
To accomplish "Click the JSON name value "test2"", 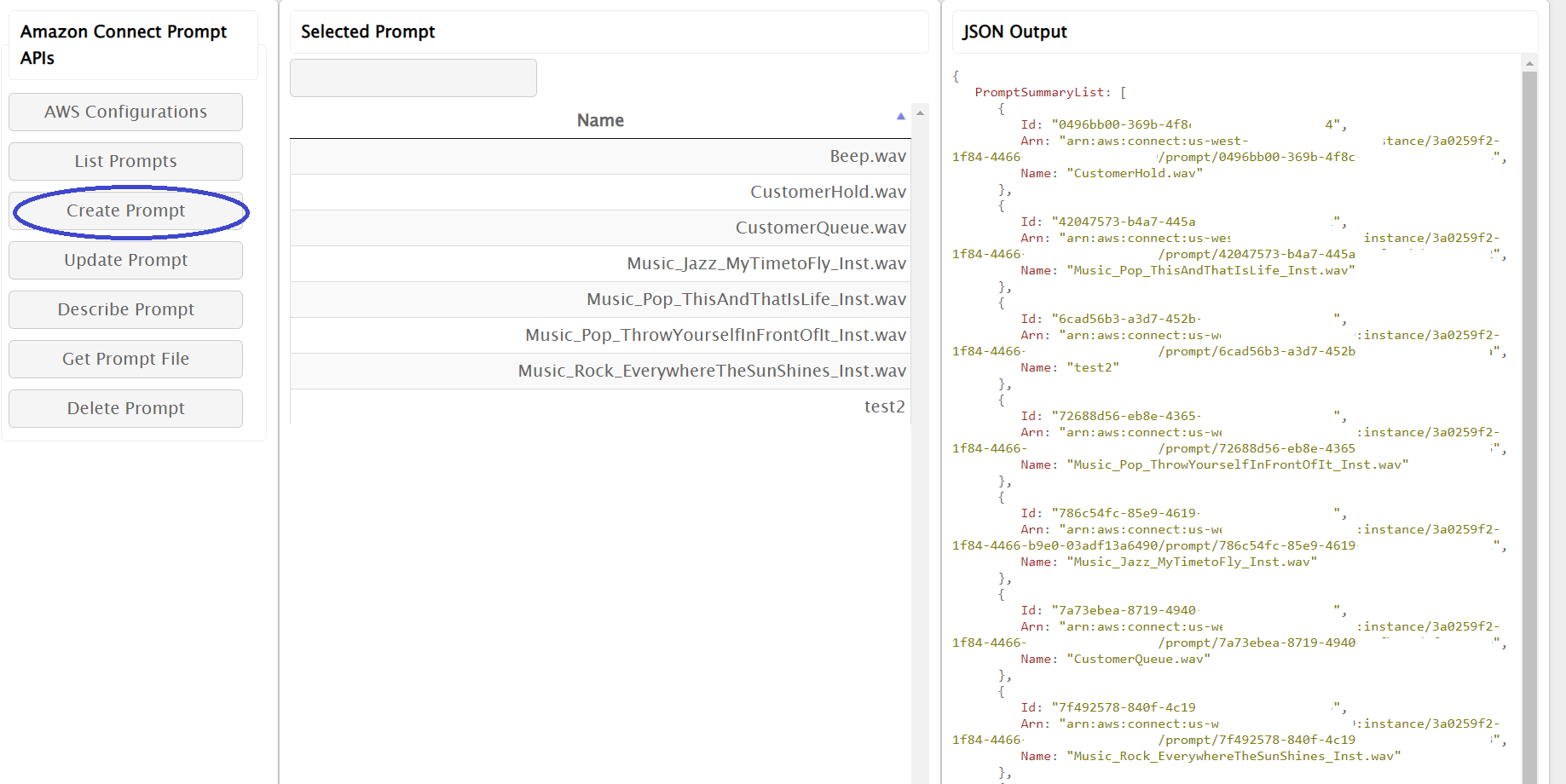I will coord(1093,367).
